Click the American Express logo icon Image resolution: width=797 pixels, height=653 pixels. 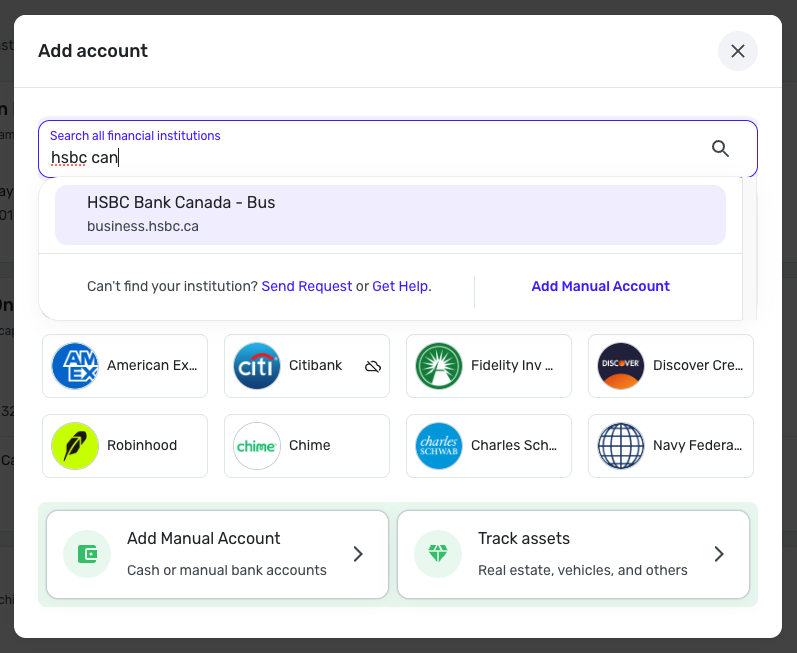[75, 366]
